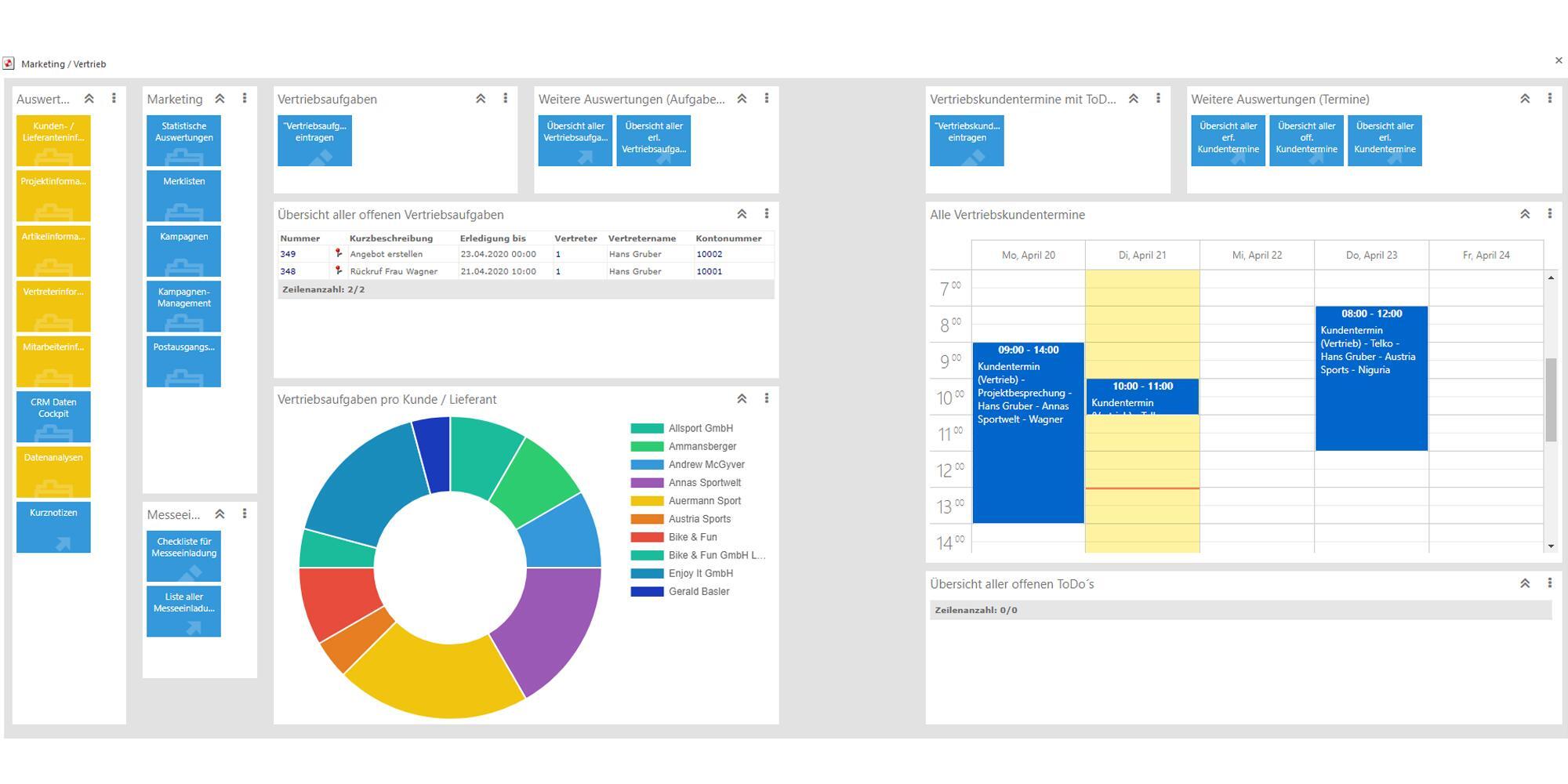Open Kunden-/Lieferanteninfo yellow tile
Image resolution: width=1568 pixels, height=784 pixels.
click(53, 140)
